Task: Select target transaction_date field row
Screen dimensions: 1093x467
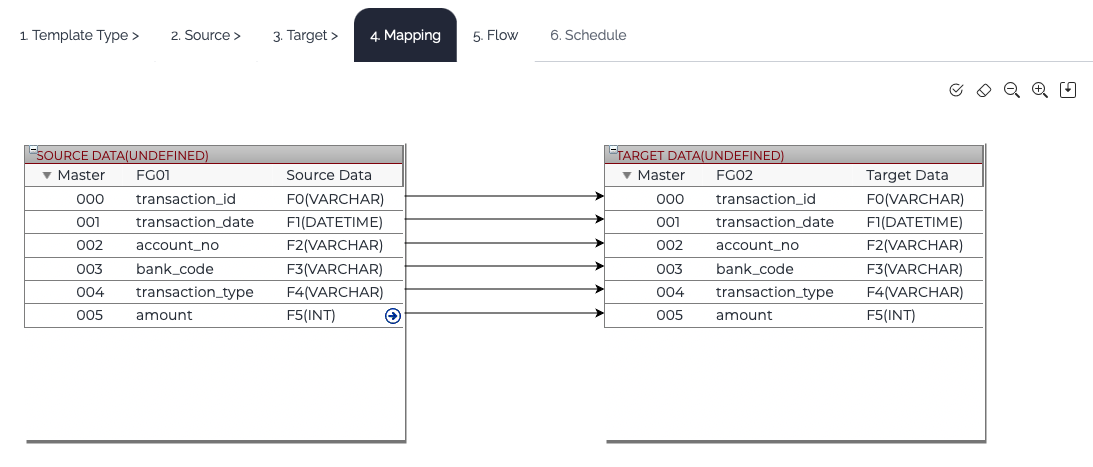Action: [x=774, y=222]
